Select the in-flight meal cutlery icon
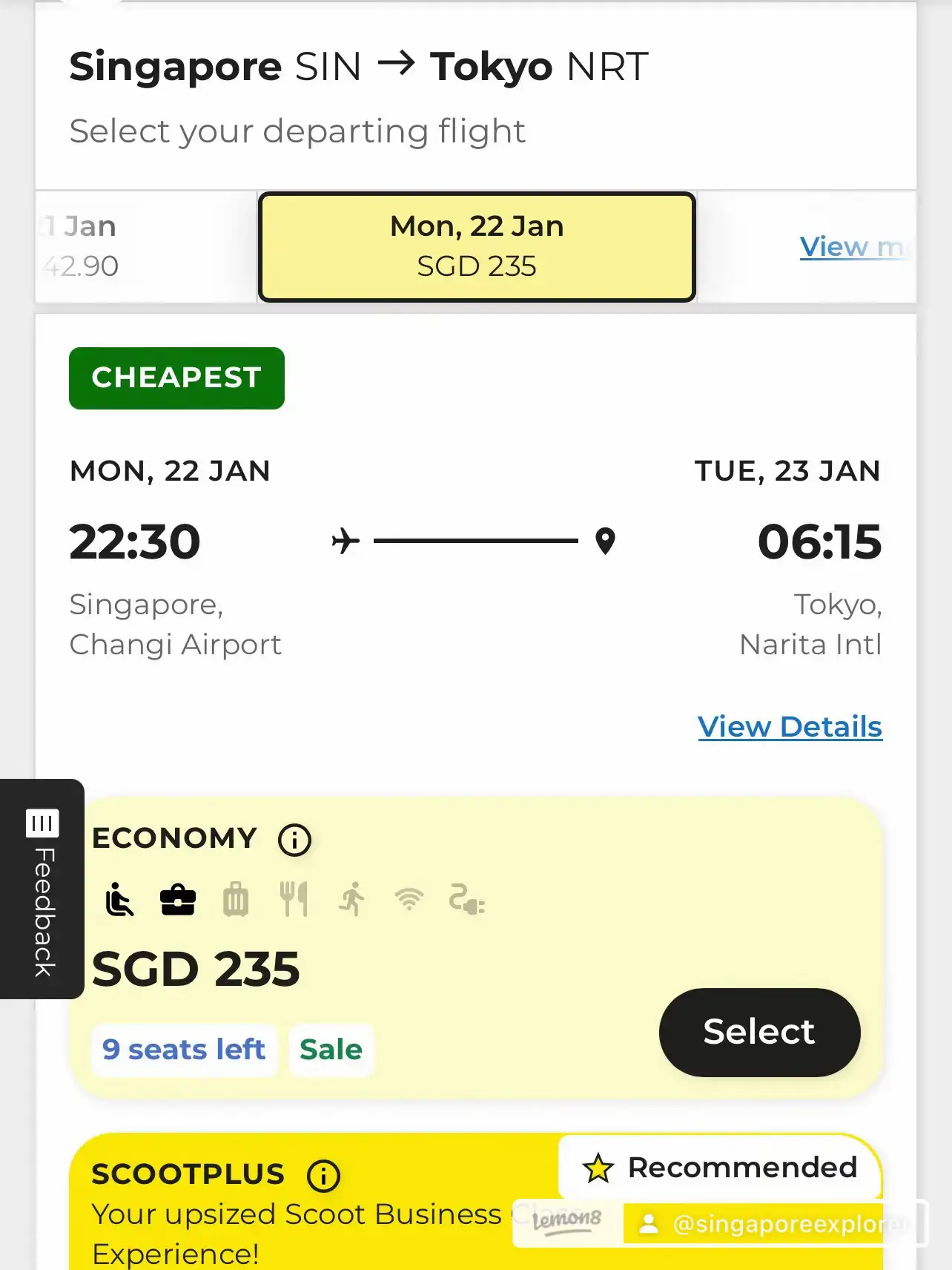This screenshot has height=1270, width=952. [x=295, y=900]
